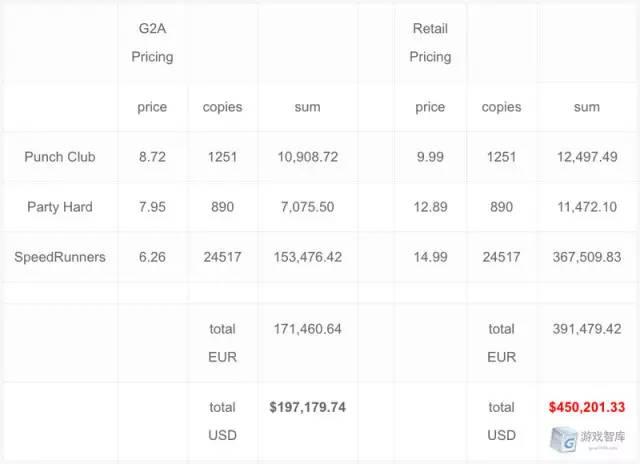Screen dimensions: 640x464
Task: Click the red $450,201.33 total
Action: point(587,407)
